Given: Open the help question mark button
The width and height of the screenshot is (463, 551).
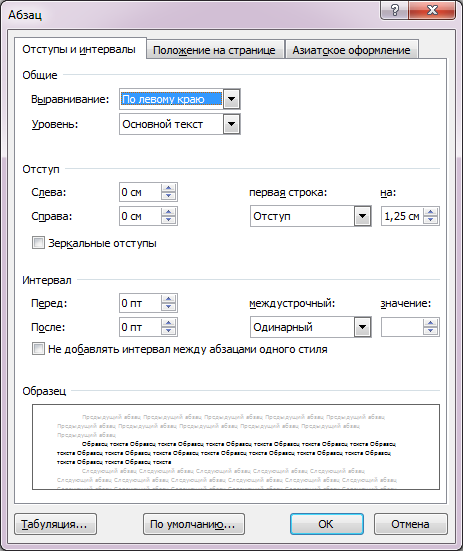Looking at the screenshot, I should tap(394, 10).
